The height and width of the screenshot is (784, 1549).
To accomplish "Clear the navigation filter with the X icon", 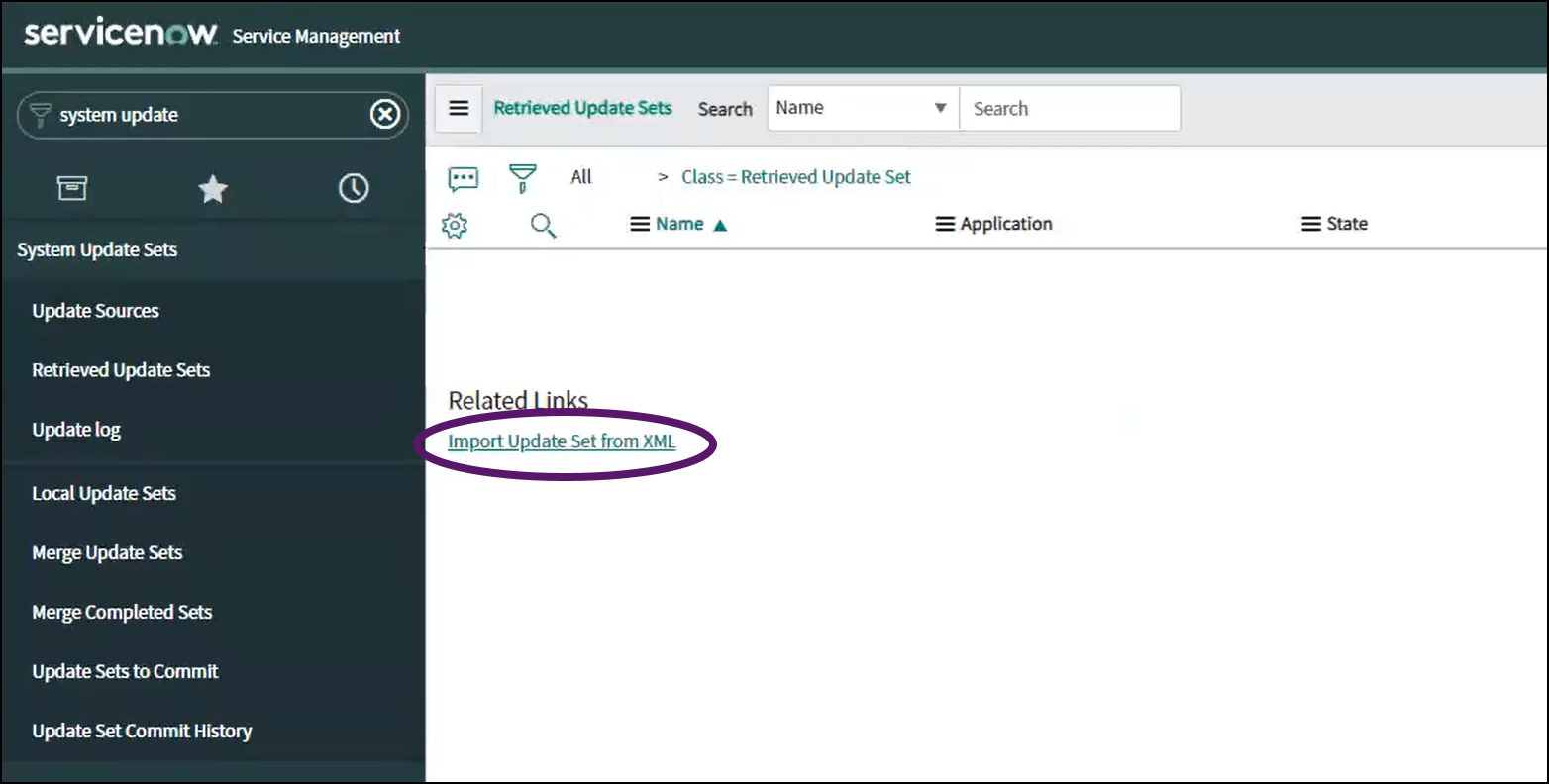I will point(384,114).
